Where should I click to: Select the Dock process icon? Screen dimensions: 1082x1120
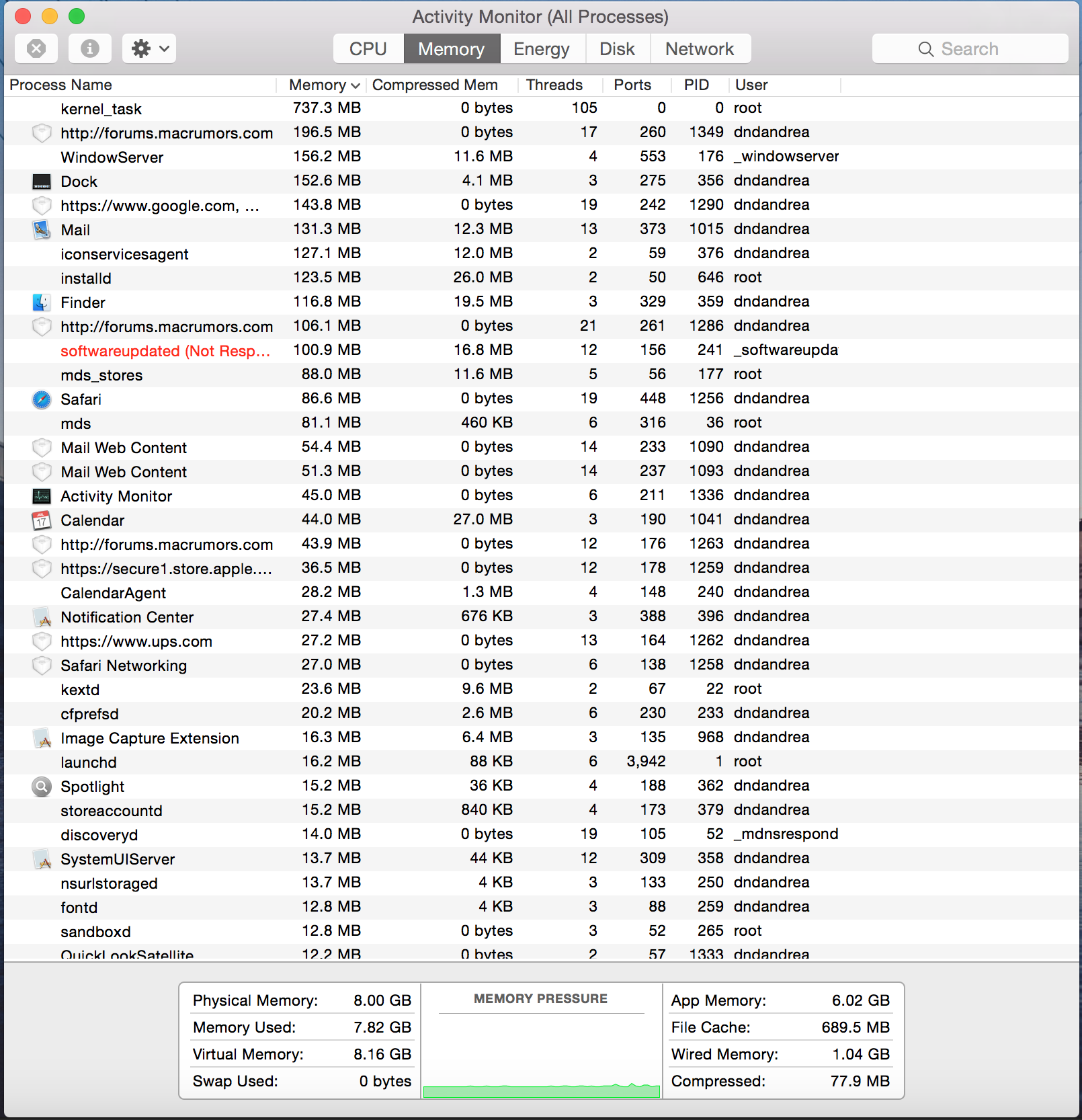tap(42, 182)
